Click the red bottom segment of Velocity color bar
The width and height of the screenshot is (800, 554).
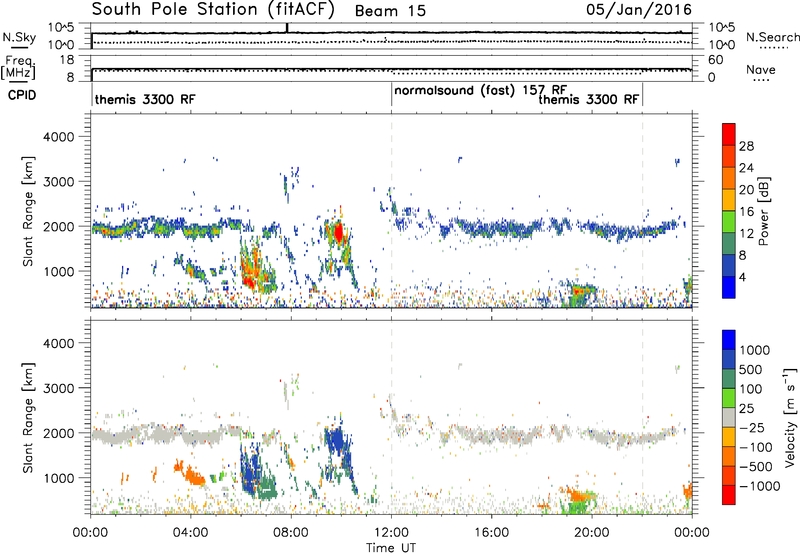pos(729,495)
